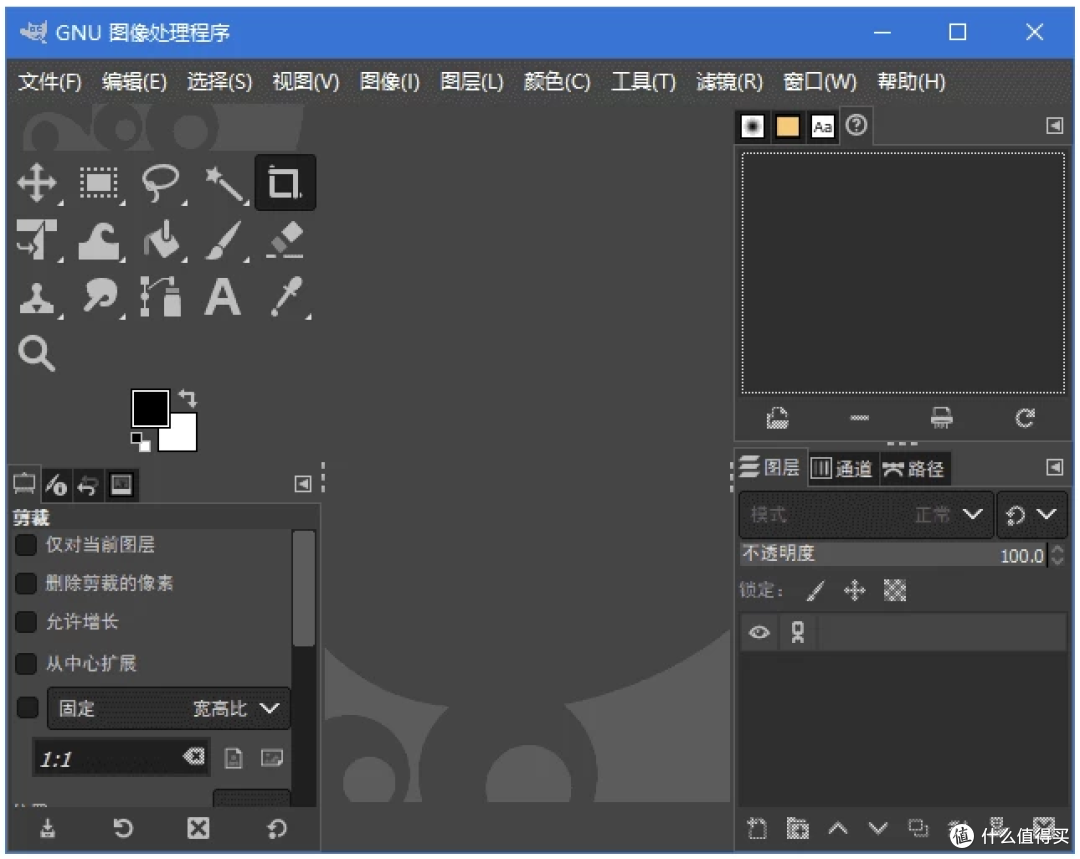Open the help question mark tab

[x=856, y=125]
